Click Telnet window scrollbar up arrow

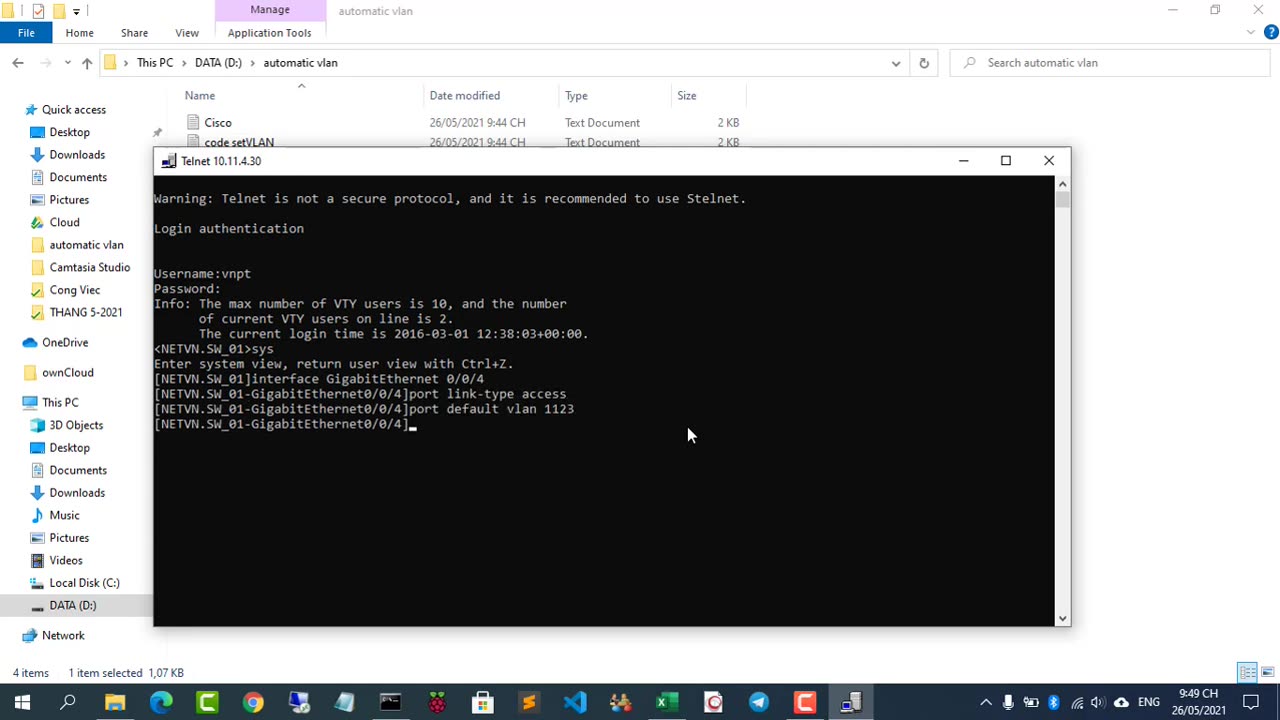click(1063, 184)
